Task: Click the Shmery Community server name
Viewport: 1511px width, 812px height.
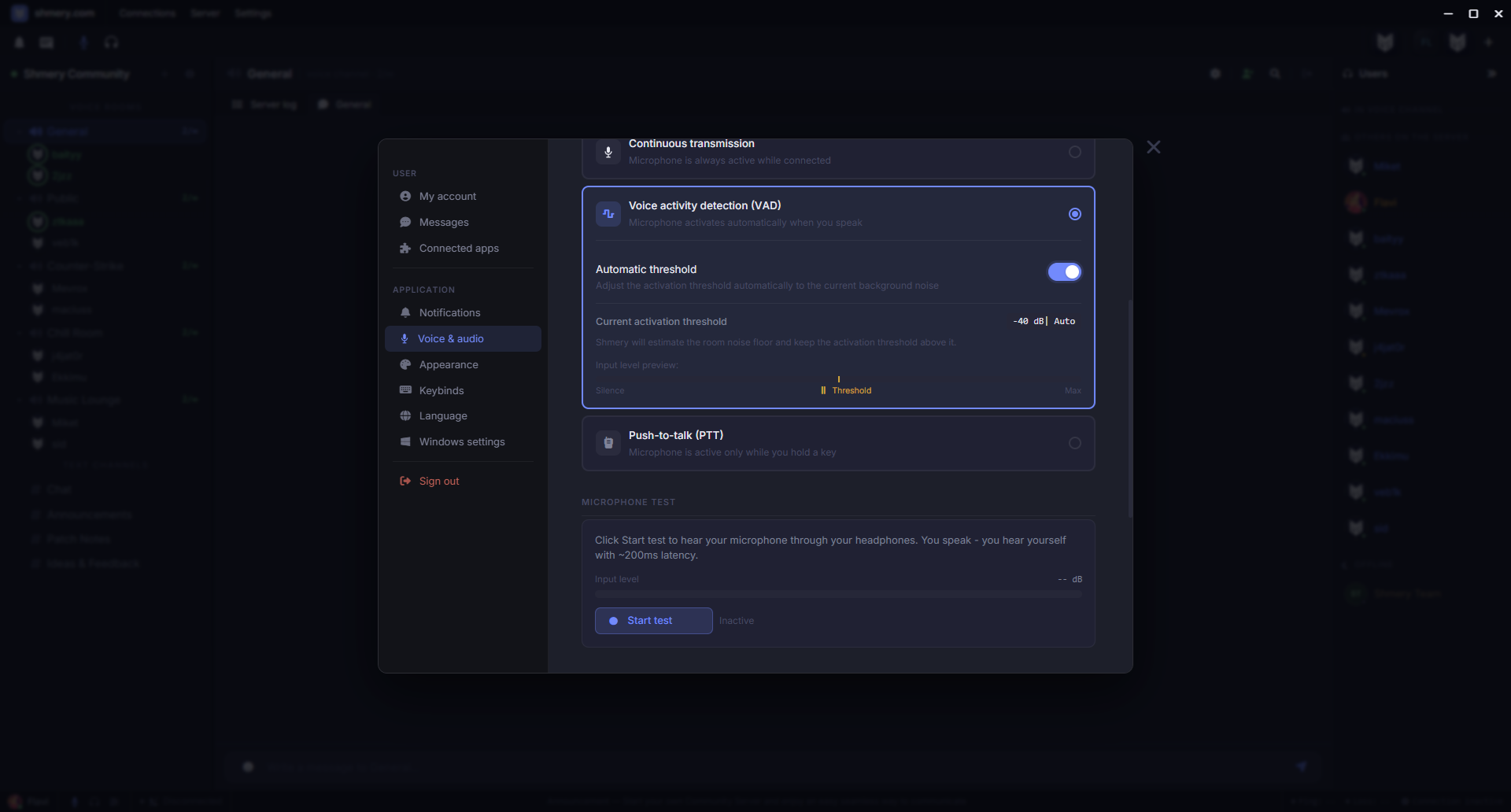Action: point(76,74)
